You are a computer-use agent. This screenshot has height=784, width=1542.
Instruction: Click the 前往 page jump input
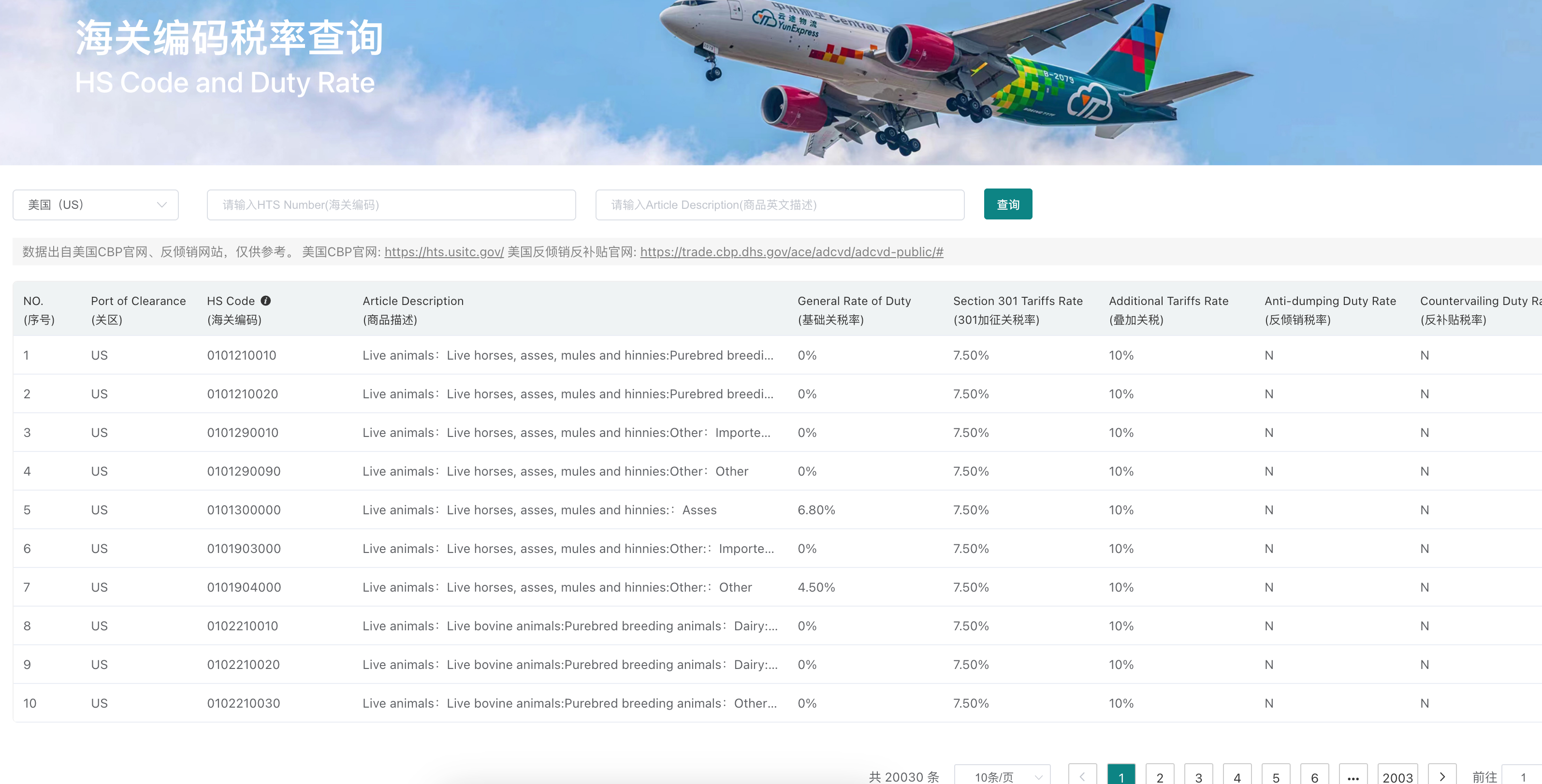(x=1523, y=776)
